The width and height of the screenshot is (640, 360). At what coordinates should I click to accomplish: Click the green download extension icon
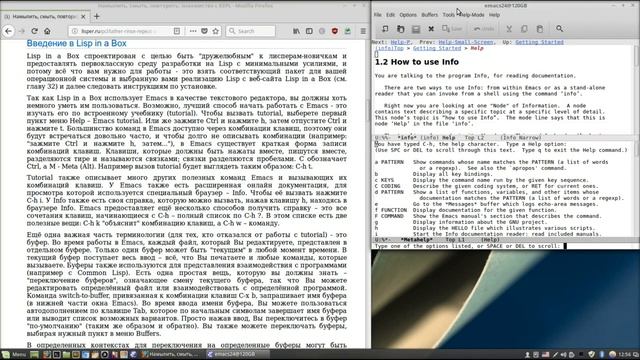[348, 31]
